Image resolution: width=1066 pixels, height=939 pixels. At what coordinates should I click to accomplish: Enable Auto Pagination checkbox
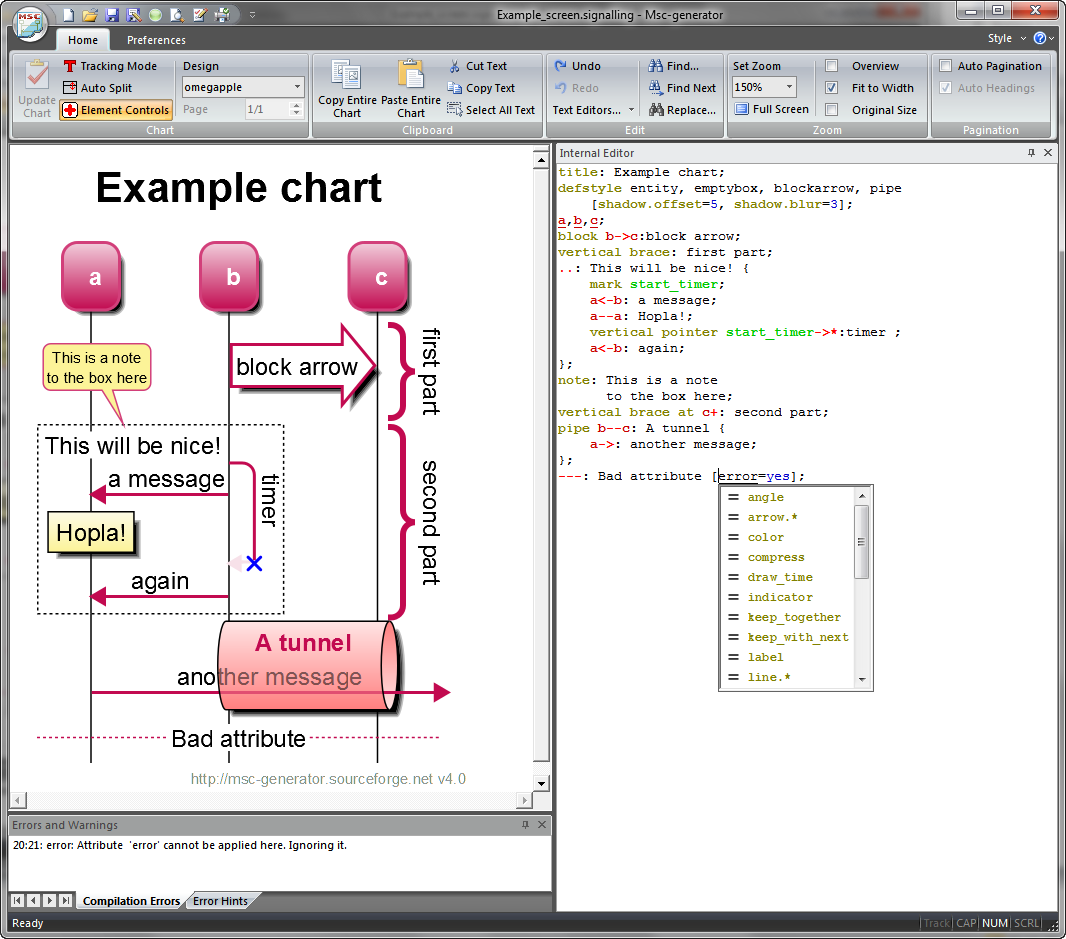click(x=945, y=66)
